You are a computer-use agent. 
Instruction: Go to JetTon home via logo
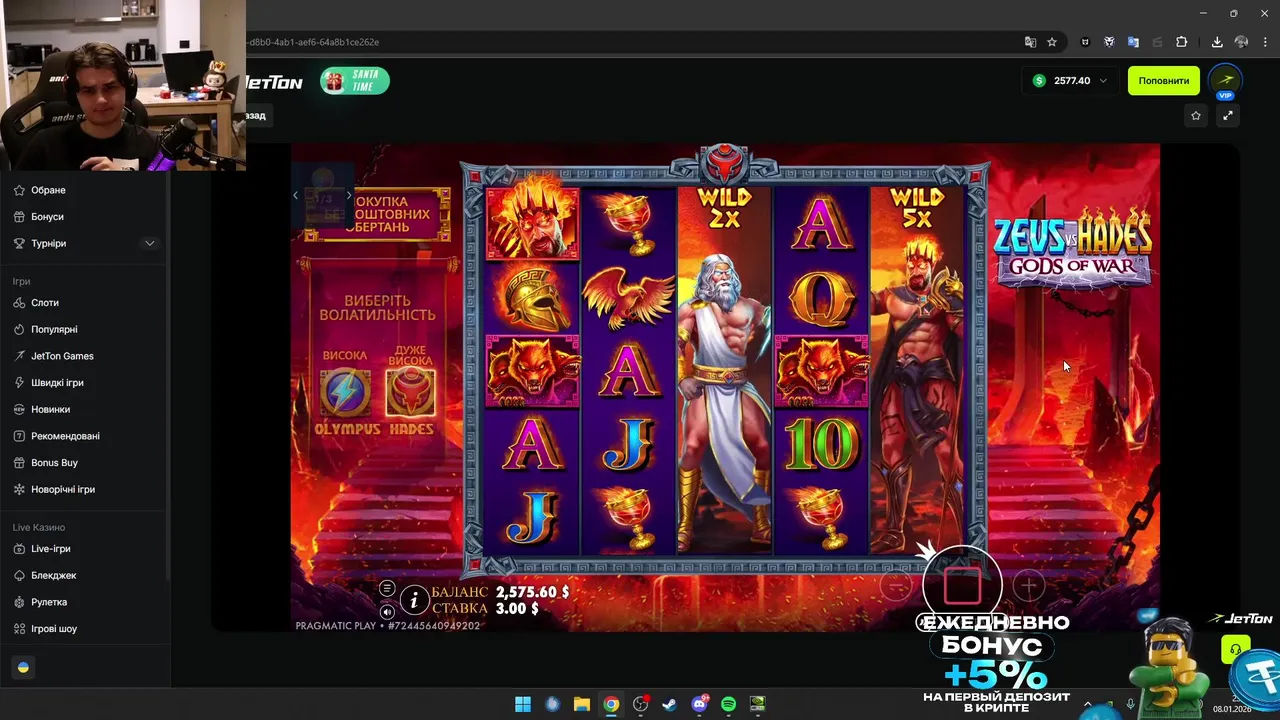click(273, 82)
